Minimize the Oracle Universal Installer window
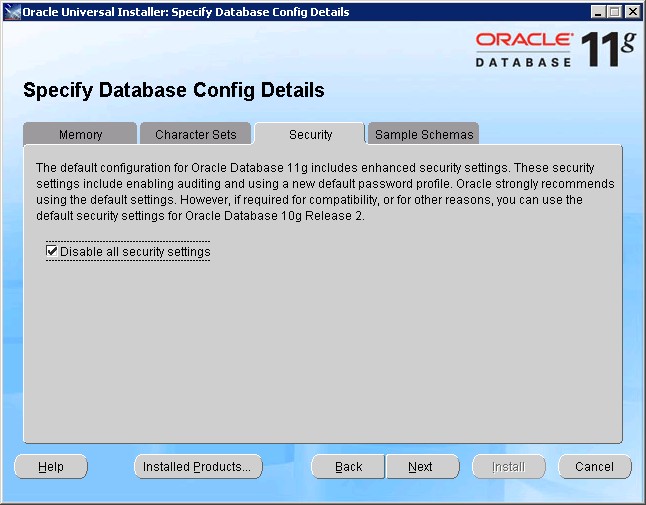This screenshot has width=646, height=505. point(597,12)
